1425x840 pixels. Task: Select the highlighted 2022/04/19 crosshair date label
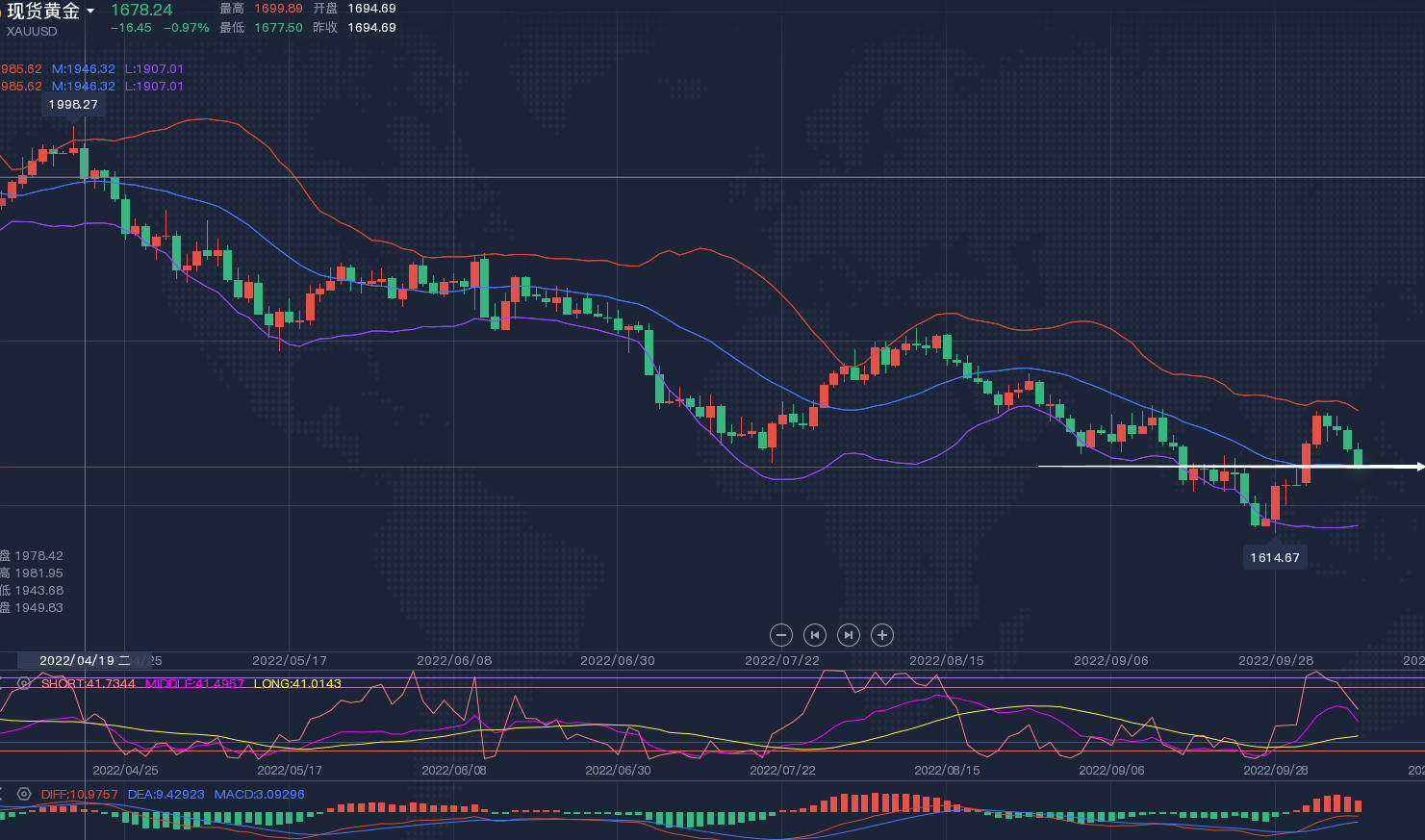coord(83,661)
